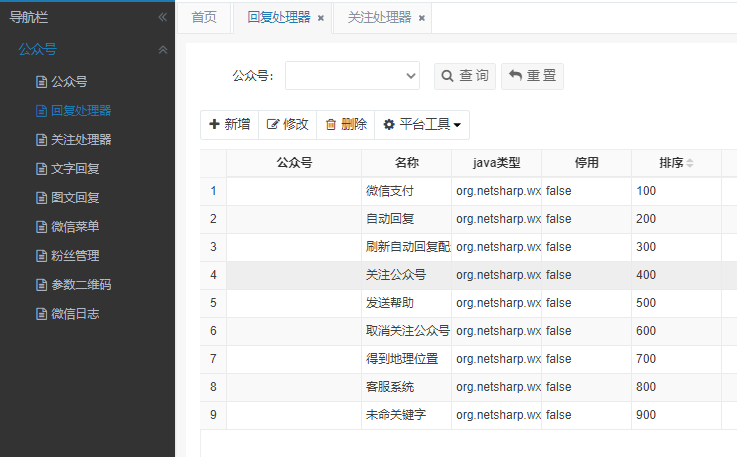Open the 平台工具 dropdown menu
Viewport: 737px width, 457px height.
coord(422,125)
